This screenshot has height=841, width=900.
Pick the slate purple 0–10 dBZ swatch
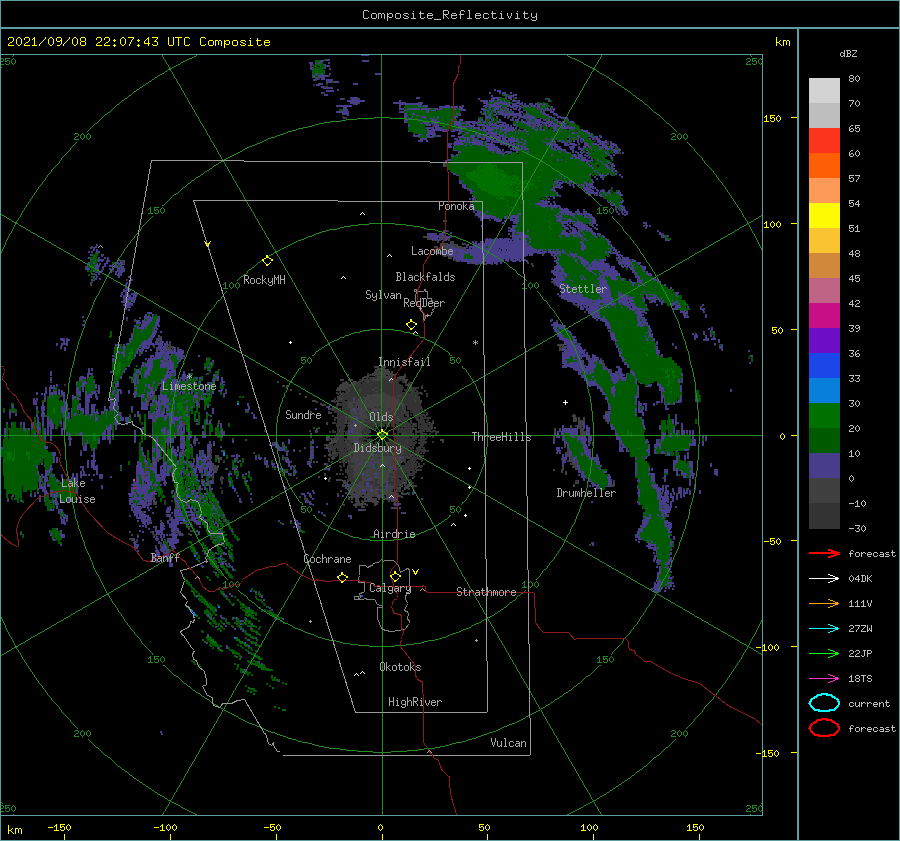coord(824,466)
